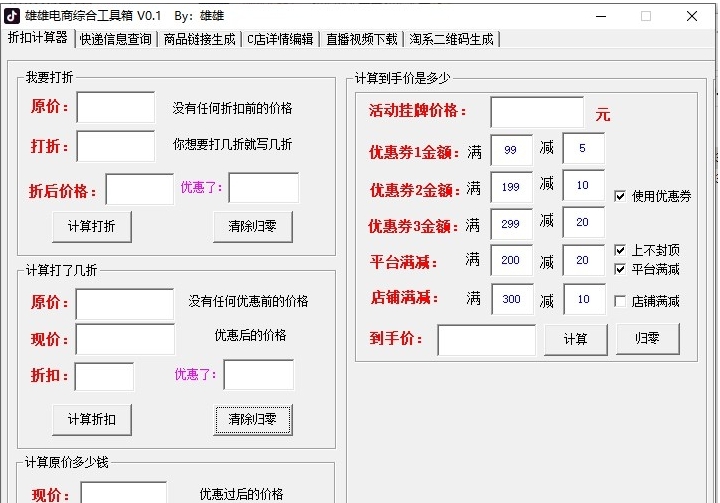Focus the 现价 field in 计算原价多少钱
Screen dimensions: 720x503
click(124, 492)
